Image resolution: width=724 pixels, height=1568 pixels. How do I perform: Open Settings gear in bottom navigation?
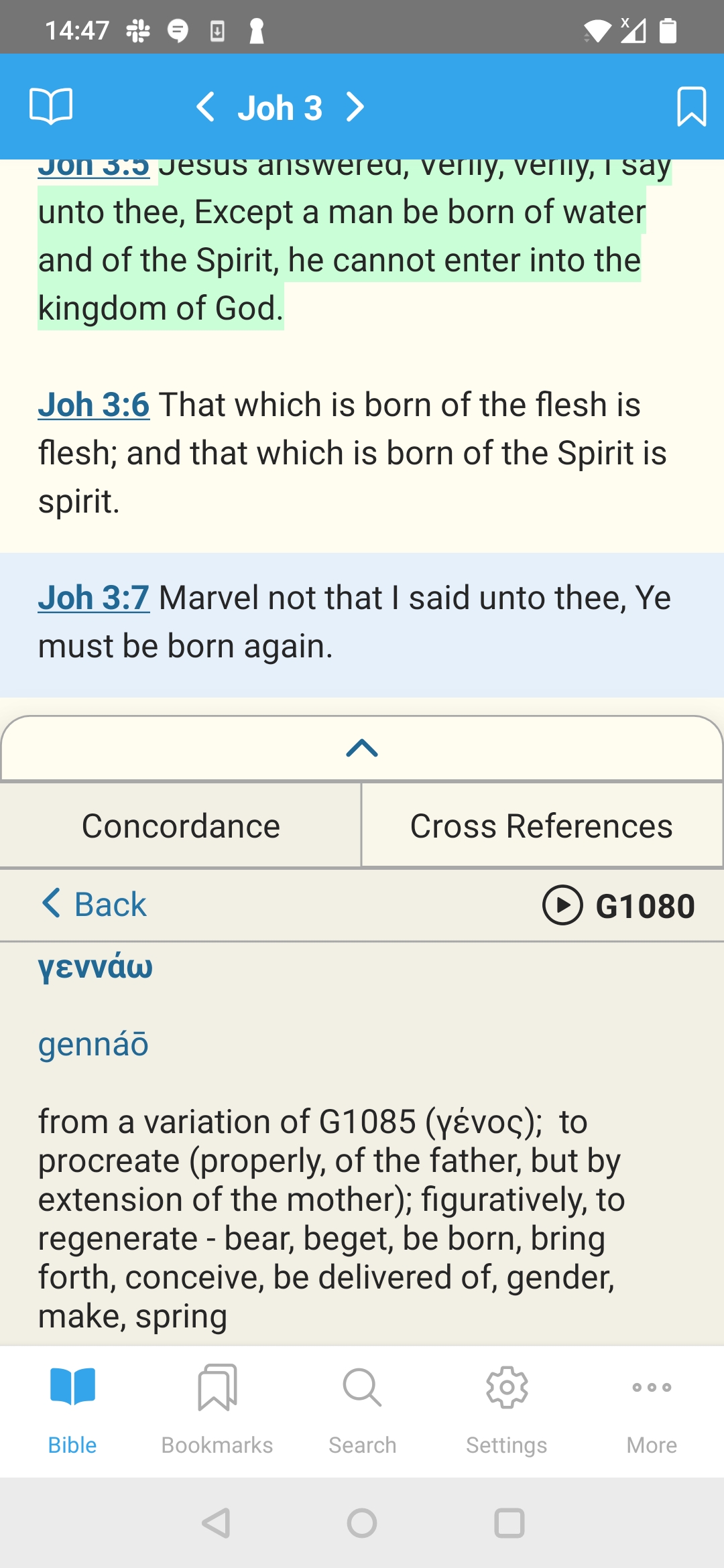pos(507,1410)
